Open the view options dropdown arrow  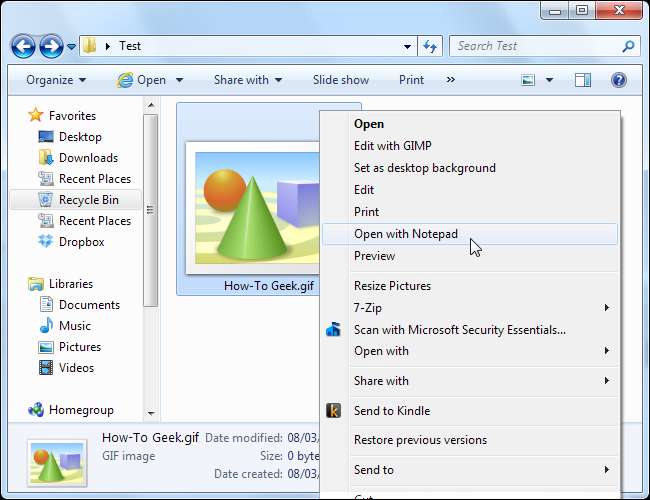point(549,80)
